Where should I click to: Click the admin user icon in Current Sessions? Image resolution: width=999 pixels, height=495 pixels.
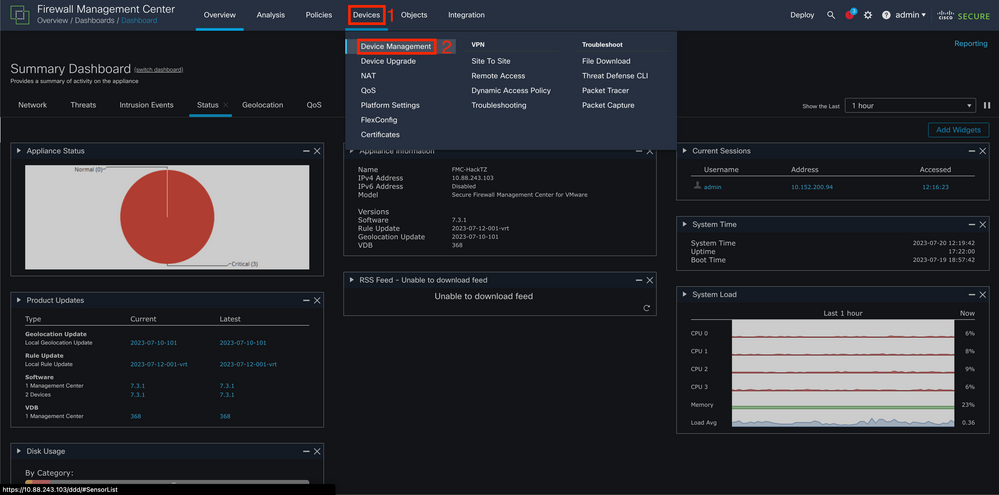[x=698, y=187]
